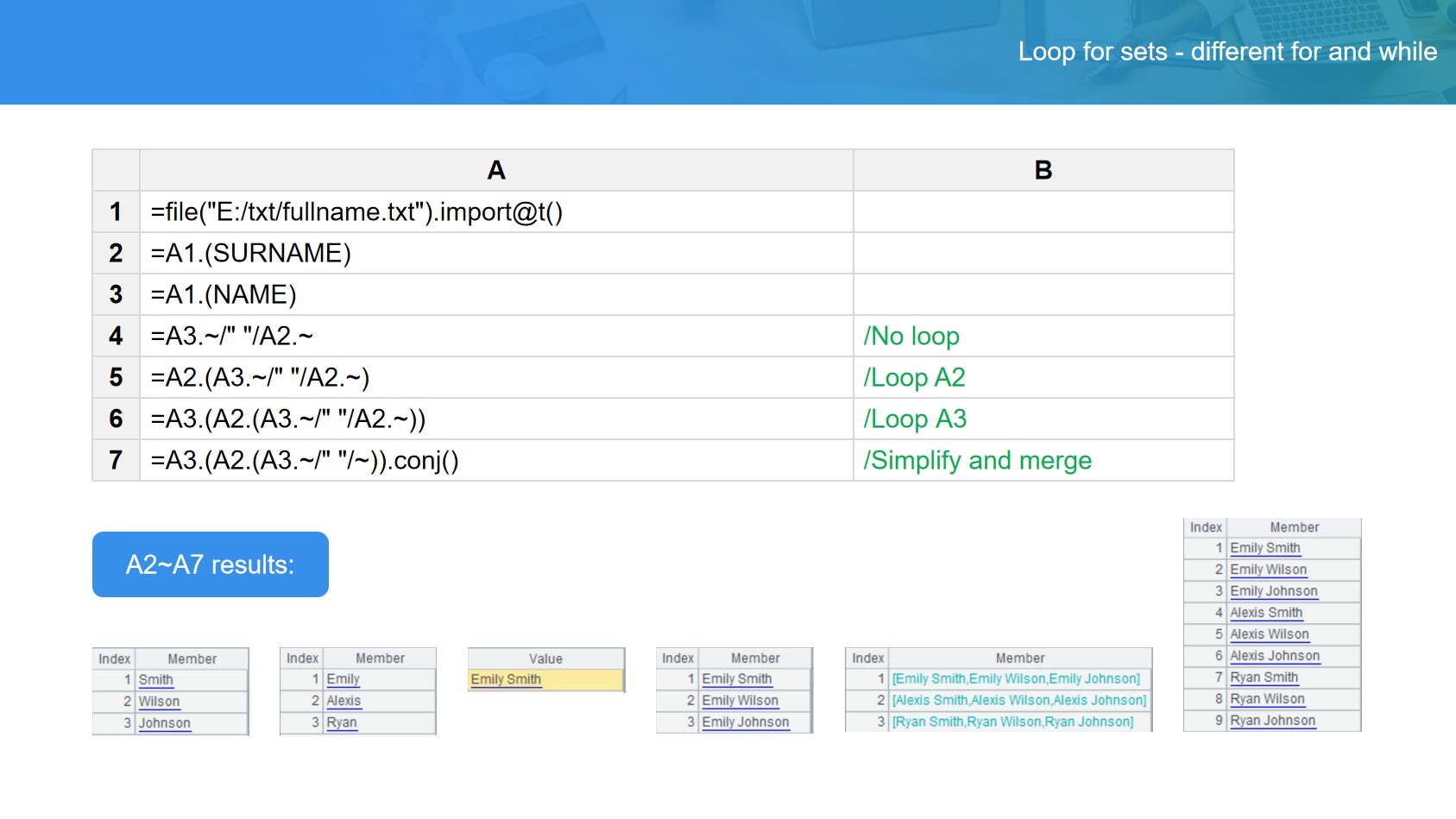1456x819 pixels.
Task: Click the "/Simplify and merge" comment
Action: [x=977, y=461]
